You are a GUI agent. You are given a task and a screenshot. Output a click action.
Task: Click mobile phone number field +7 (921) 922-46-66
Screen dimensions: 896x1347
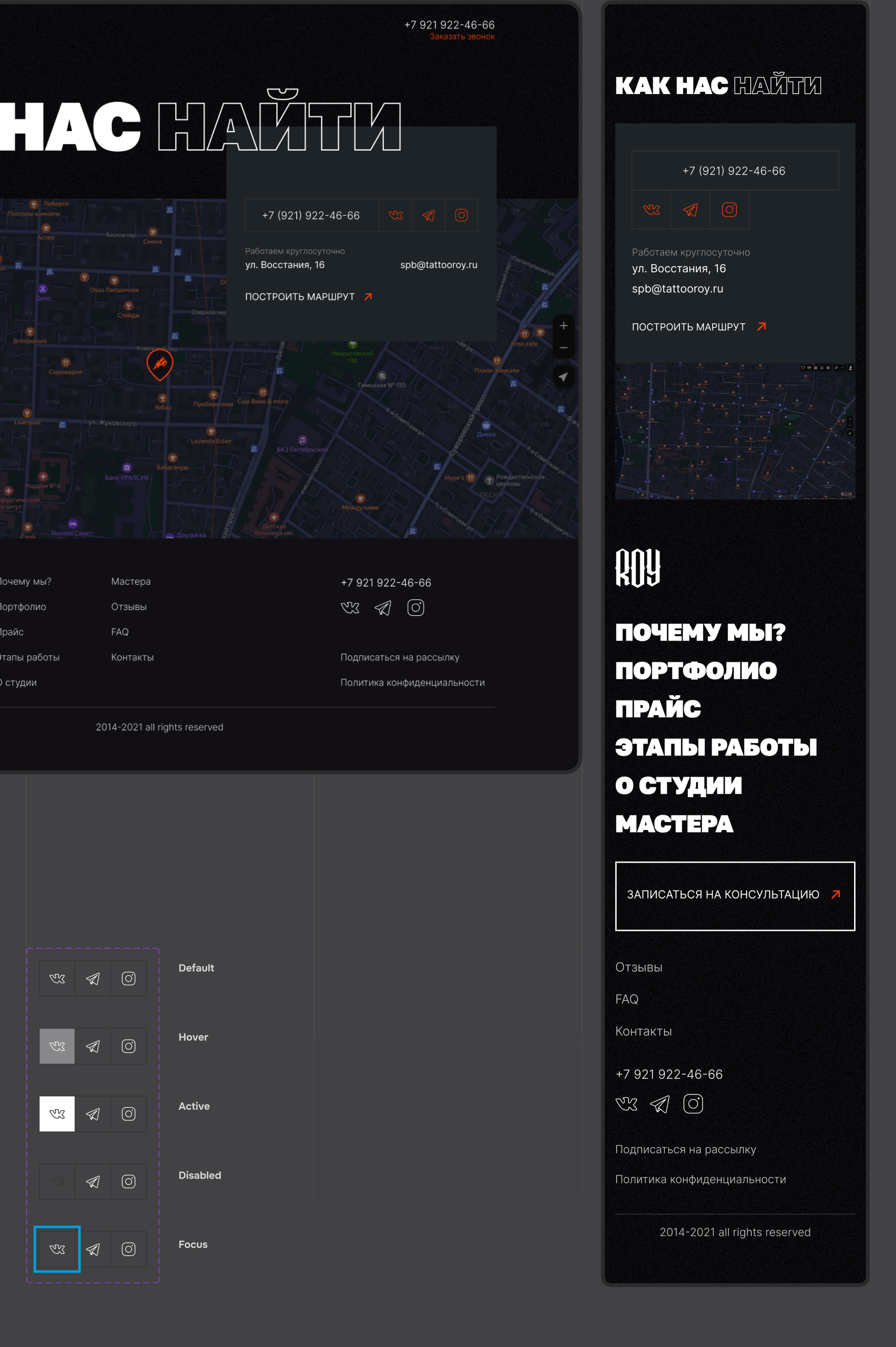[734, 171]
